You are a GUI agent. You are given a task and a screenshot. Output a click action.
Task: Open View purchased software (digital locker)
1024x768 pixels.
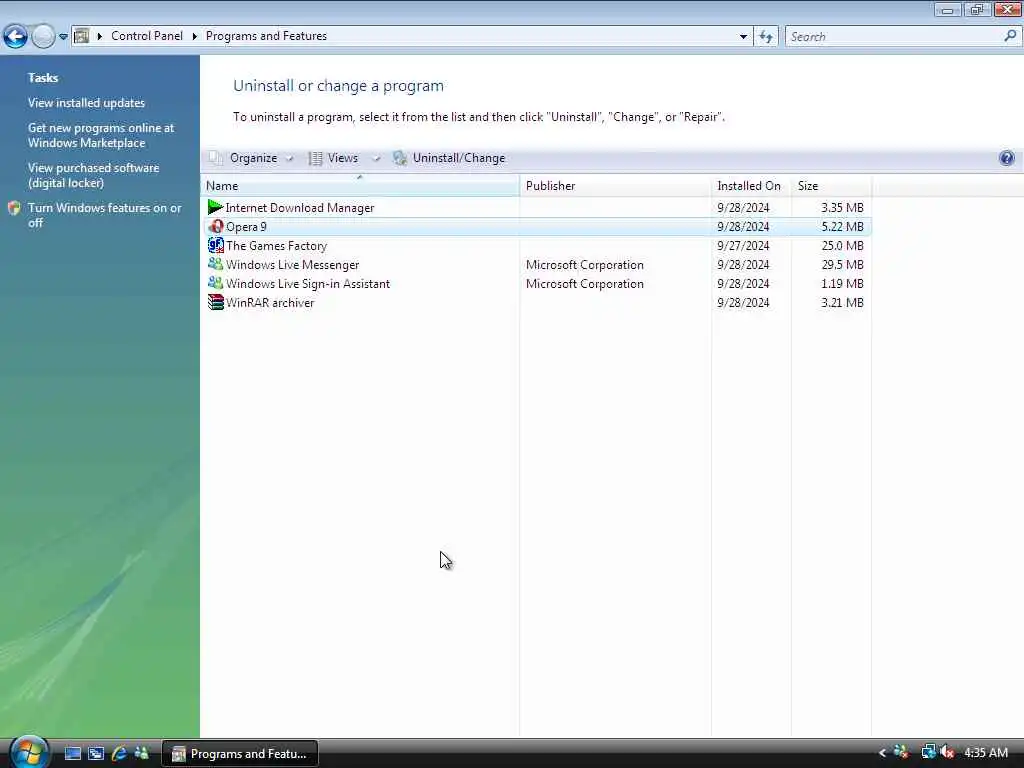tap(93, 175)
